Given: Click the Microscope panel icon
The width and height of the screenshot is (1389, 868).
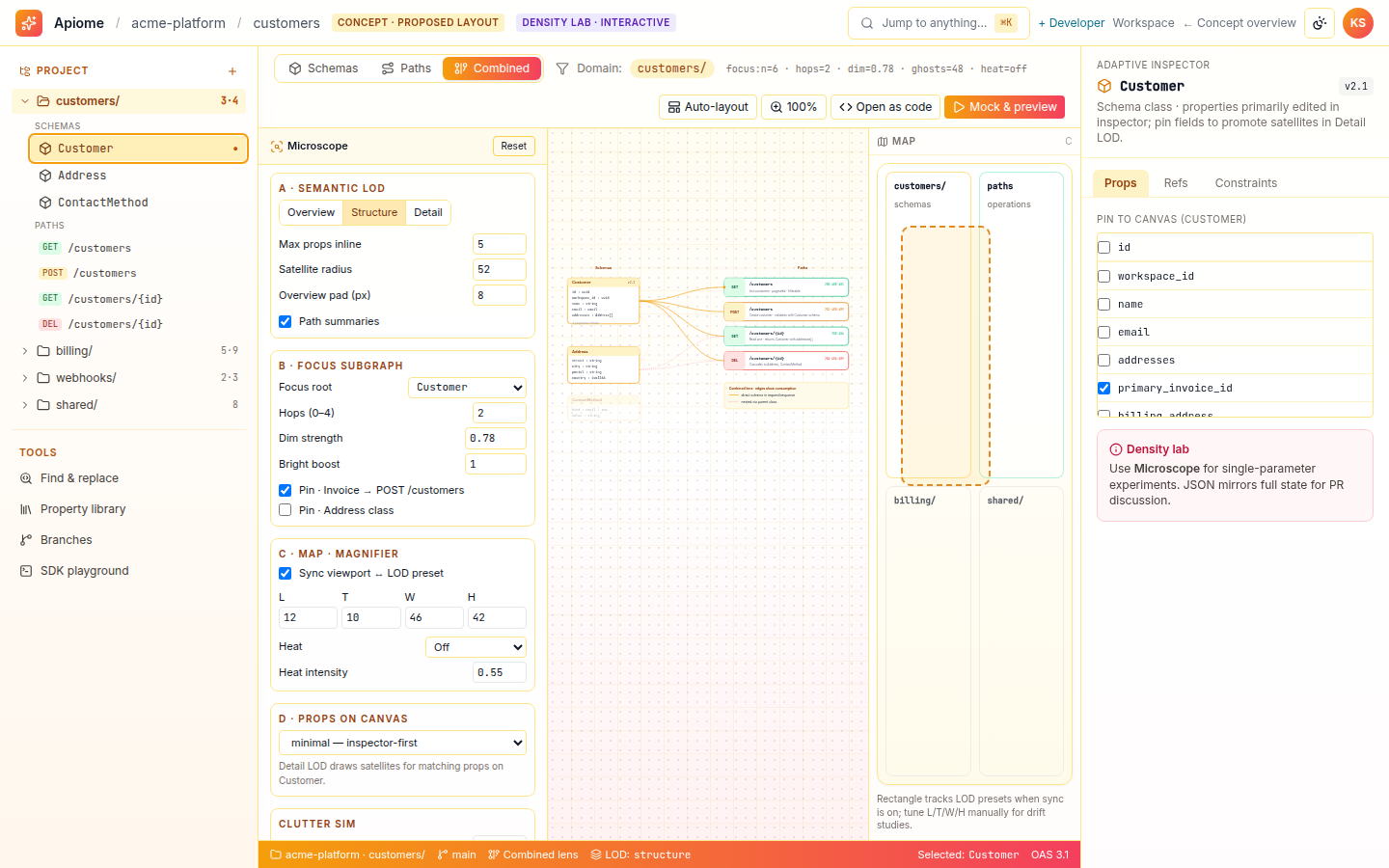Looking at the screenshot, I should (277, 147).
